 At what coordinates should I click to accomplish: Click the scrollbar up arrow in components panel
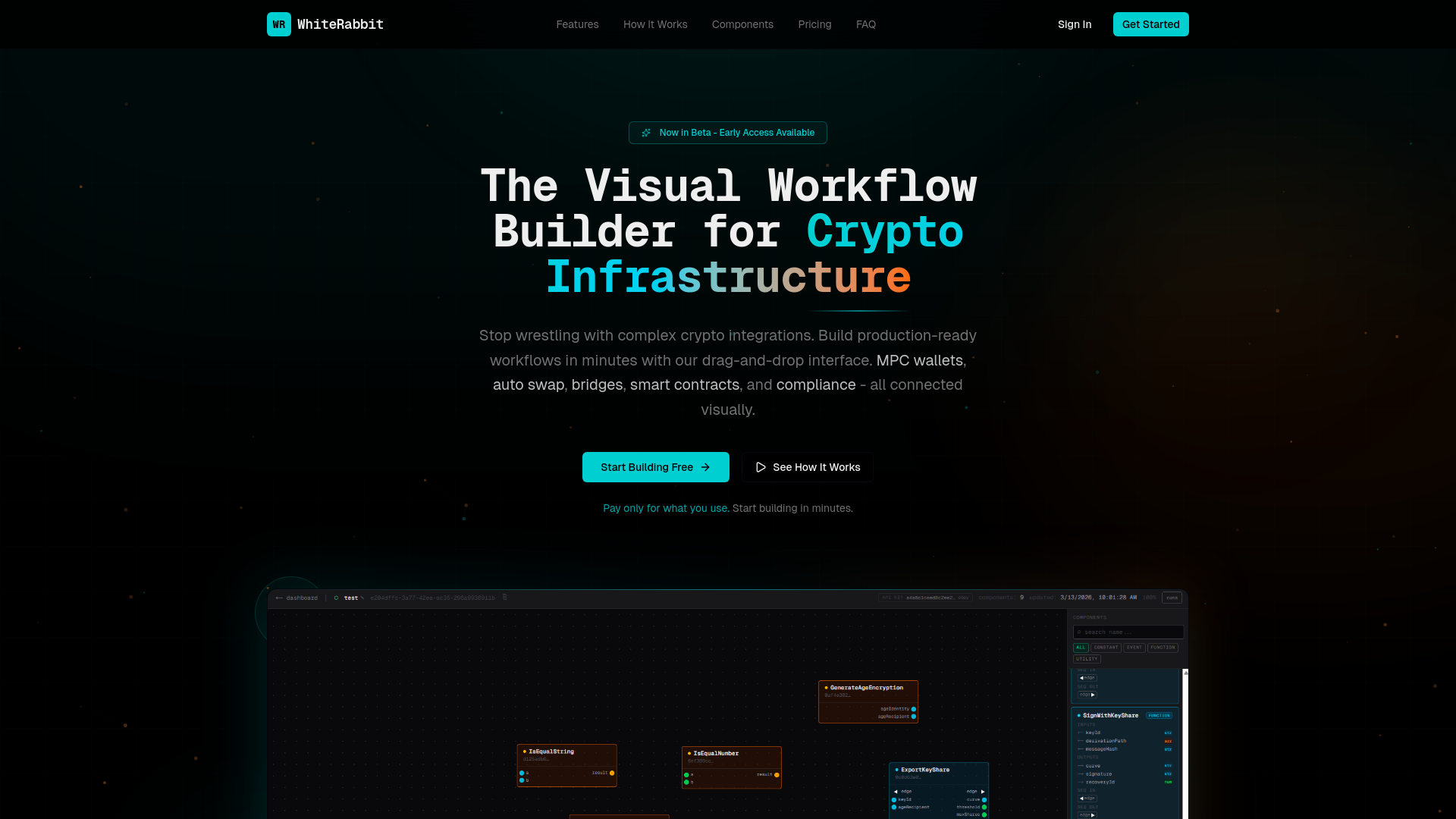tap(1185, 673)
